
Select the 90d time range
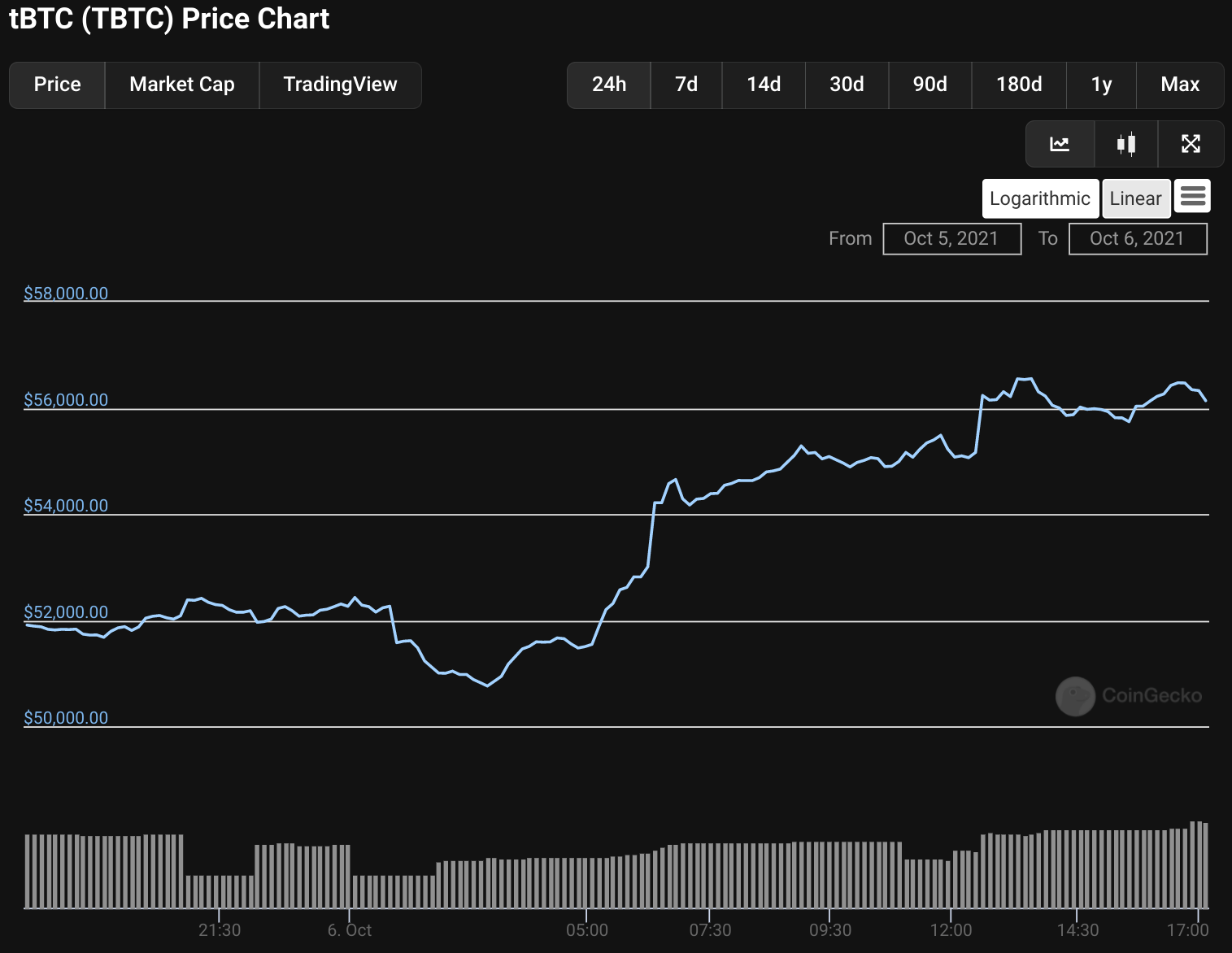(x=929, y=85)
